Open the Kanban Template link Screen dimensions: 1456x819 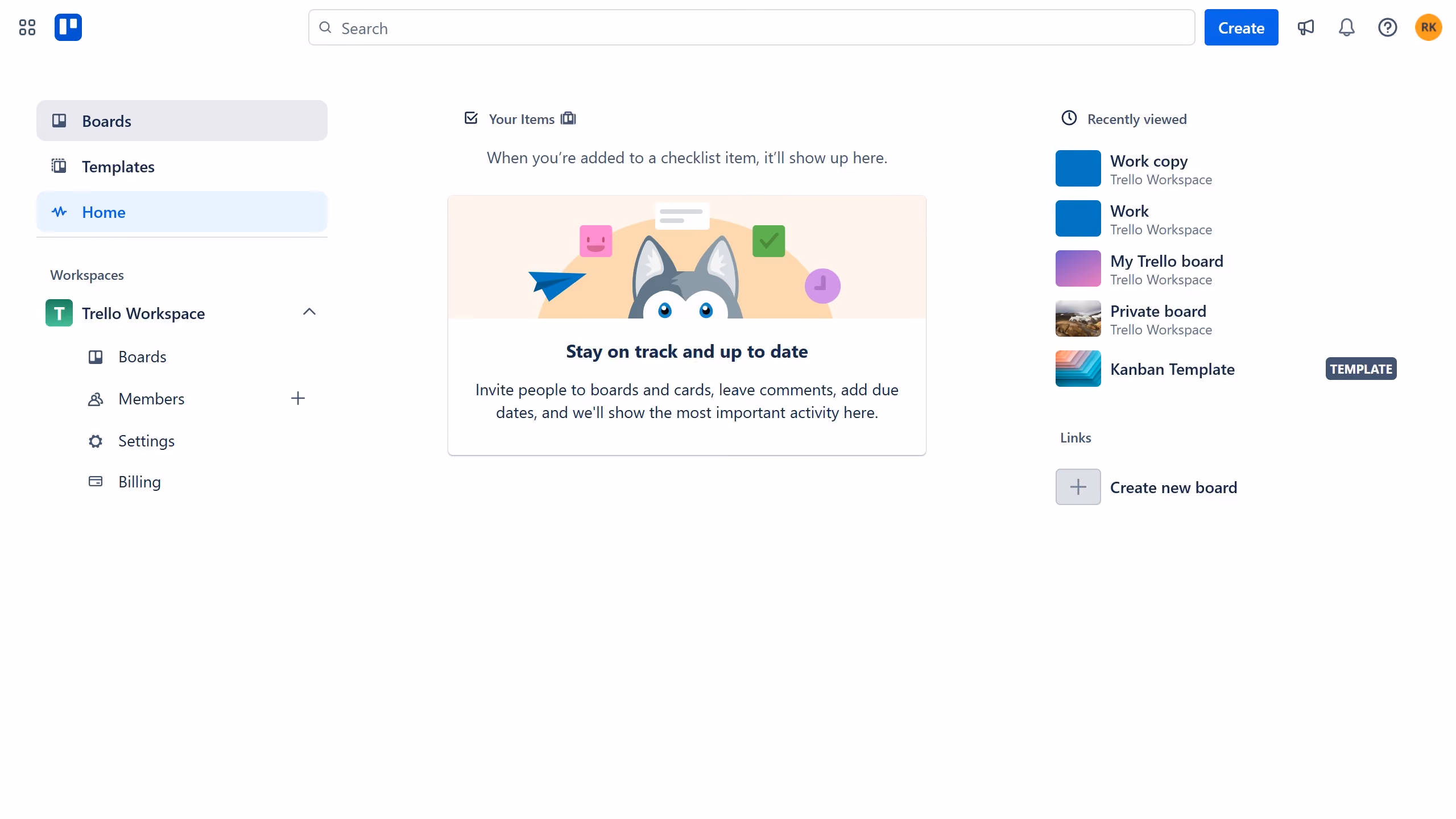(x=1172, y=369)
